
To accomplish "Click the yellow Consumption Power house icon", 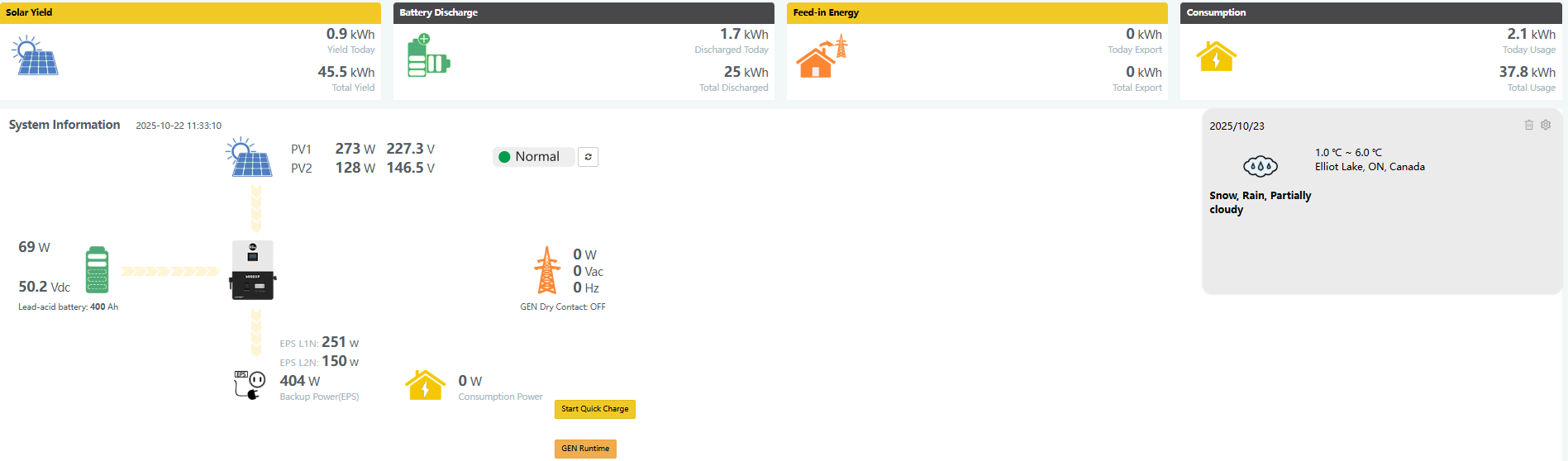I will click(x=425, y=385).
